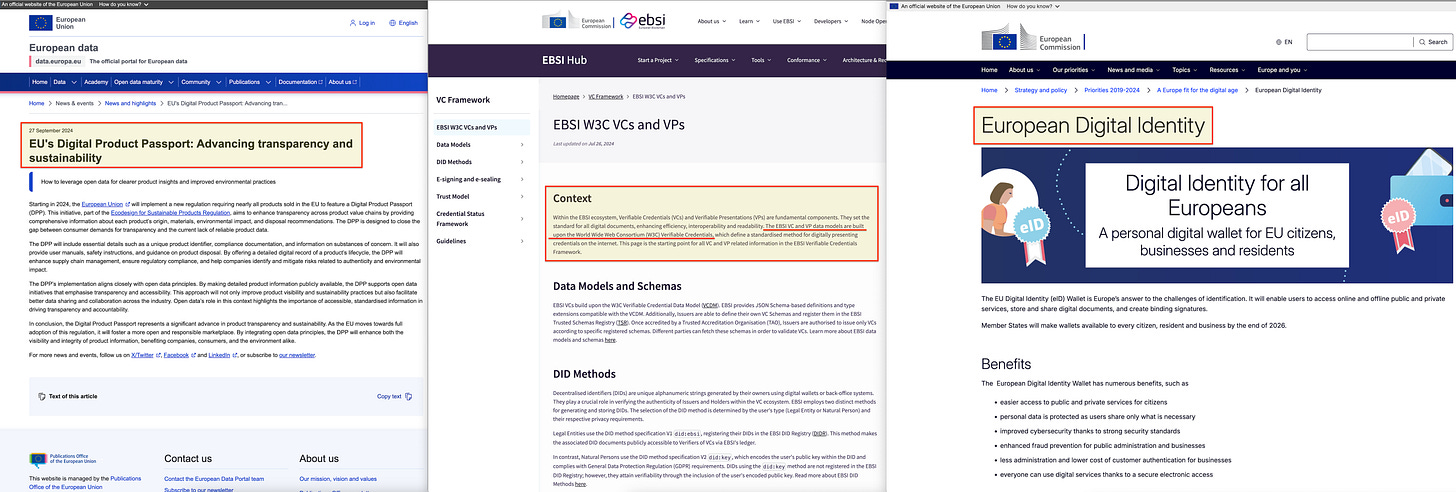1456x492 pixels.
Task: Open the Contact the European Data Portal team link
Action: tap(215, 479)
